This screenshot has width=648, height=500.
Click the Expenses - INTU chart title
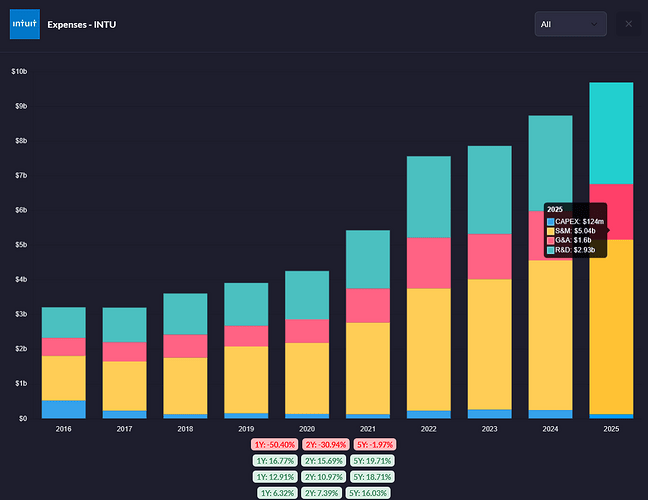tap(82, 23)
